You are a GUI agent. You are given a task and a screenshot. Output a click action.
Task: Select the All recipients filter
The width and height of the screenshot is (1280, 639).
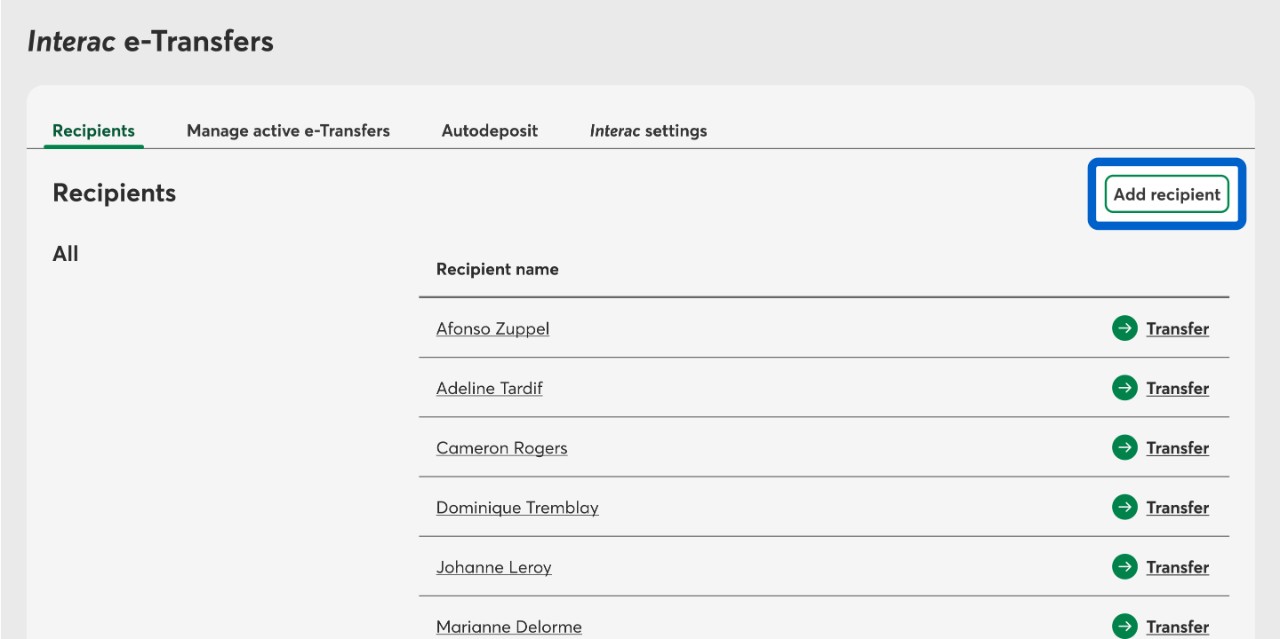(x=65, y=254)
